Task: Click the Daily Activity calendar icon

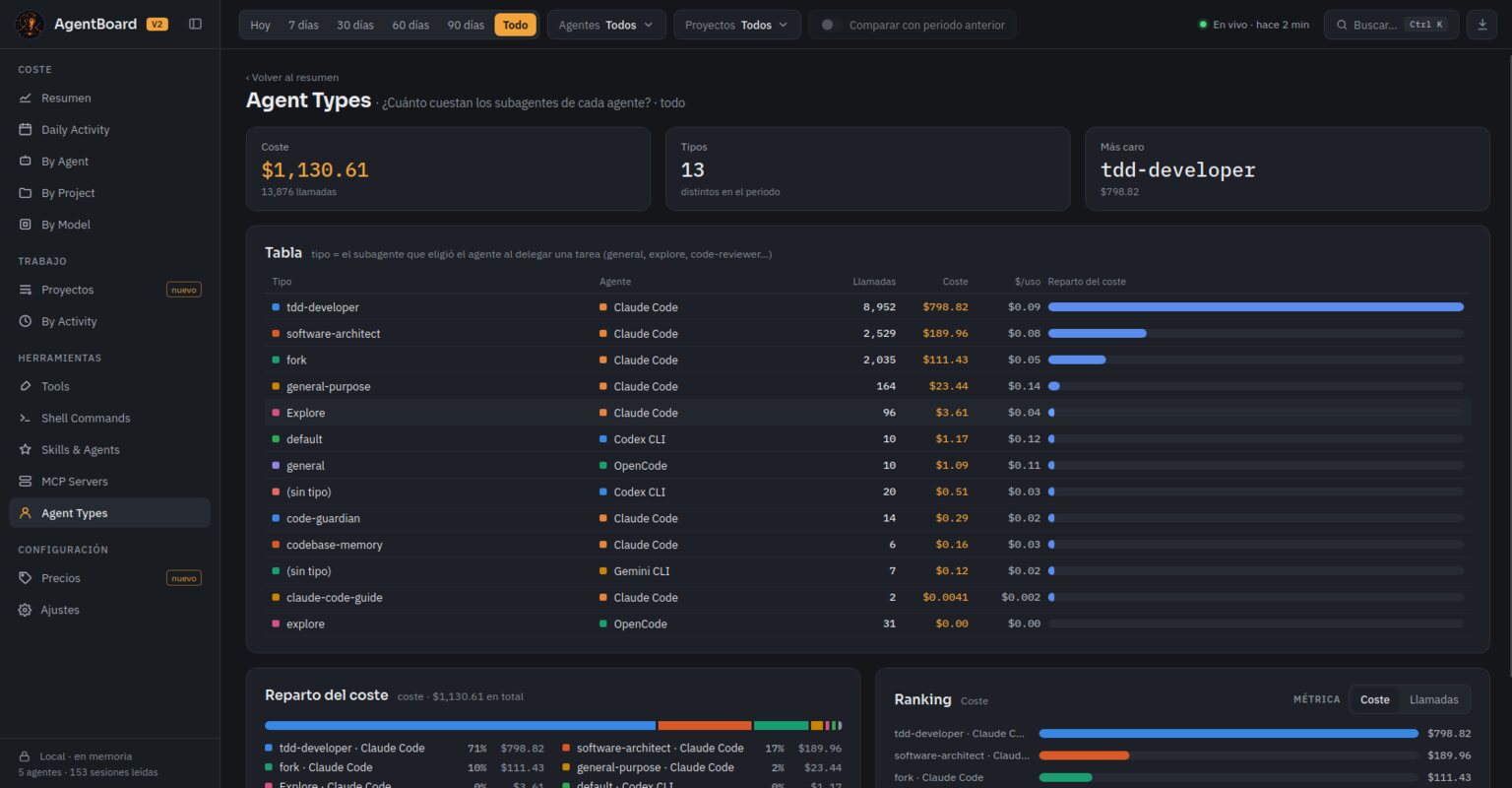Action: [26, 130]
